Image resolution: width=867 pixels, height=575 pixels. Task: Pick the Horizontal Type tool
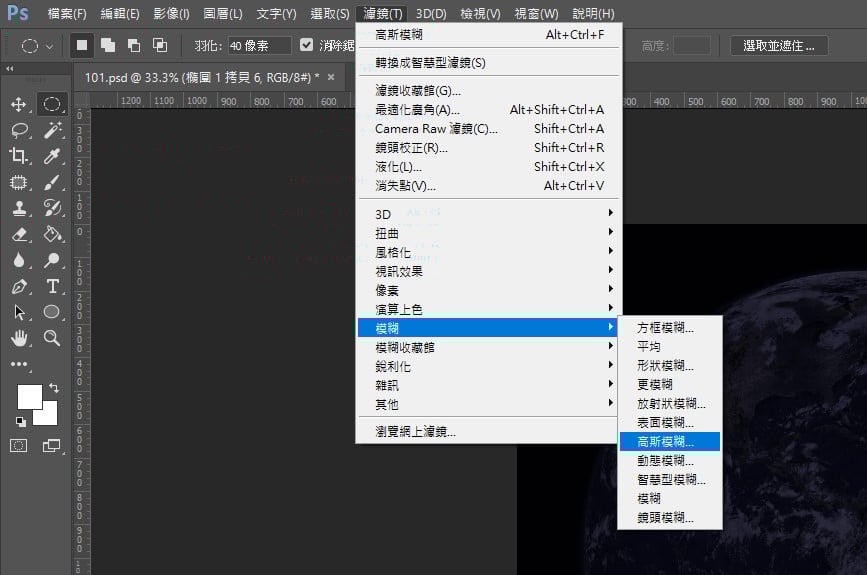click(52, 286)
